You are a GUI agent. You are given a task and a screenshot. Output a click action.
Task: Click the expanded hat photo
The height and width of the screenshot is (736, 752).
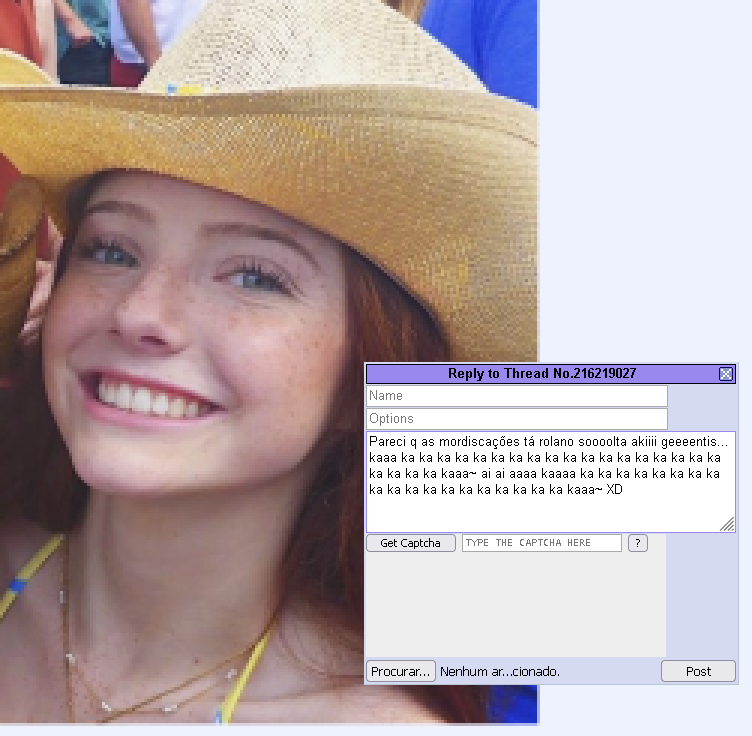(x=269, y=362)
